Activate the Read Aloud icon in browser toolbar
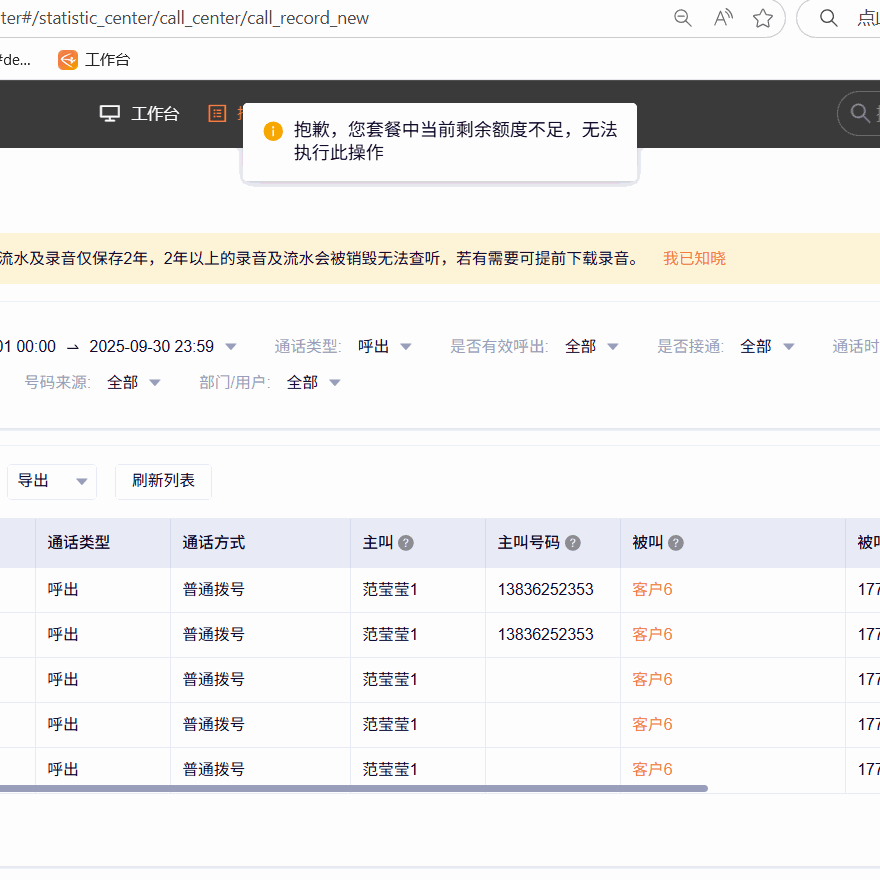This screenshot has width=880, height=880. coord(722,18)
